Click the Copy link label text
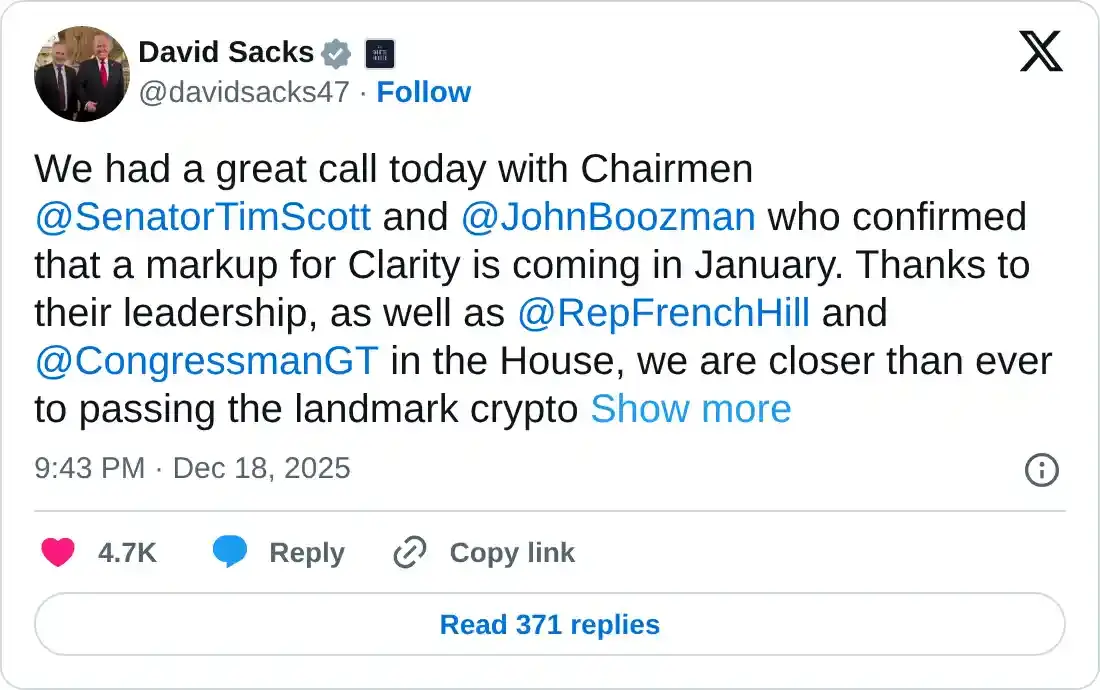This screenshot has width=1100, height=690. tap(512, 552)
